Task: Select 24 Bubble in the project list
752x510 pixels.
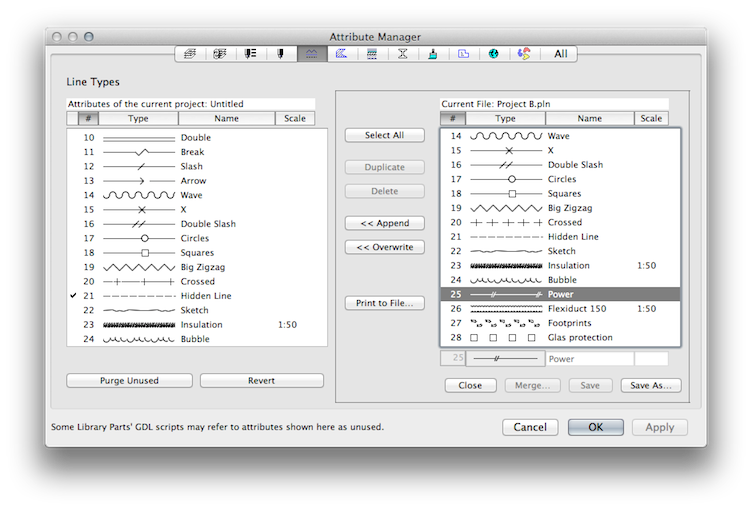Action: [x=197, y=339]
